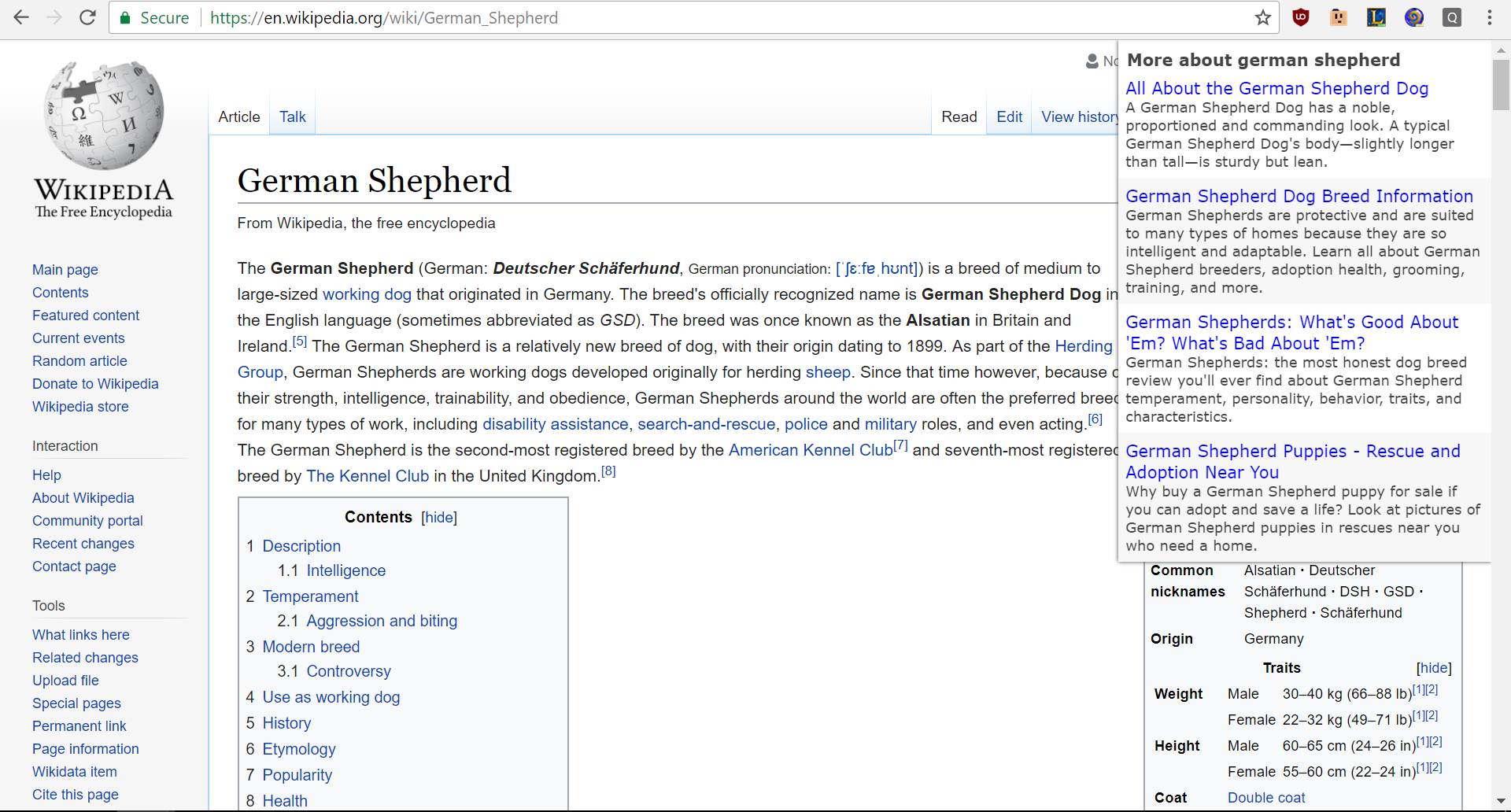Select the Read tab
The height and width of the screenshot is (812, 1511).
click(x=959, y=116)
